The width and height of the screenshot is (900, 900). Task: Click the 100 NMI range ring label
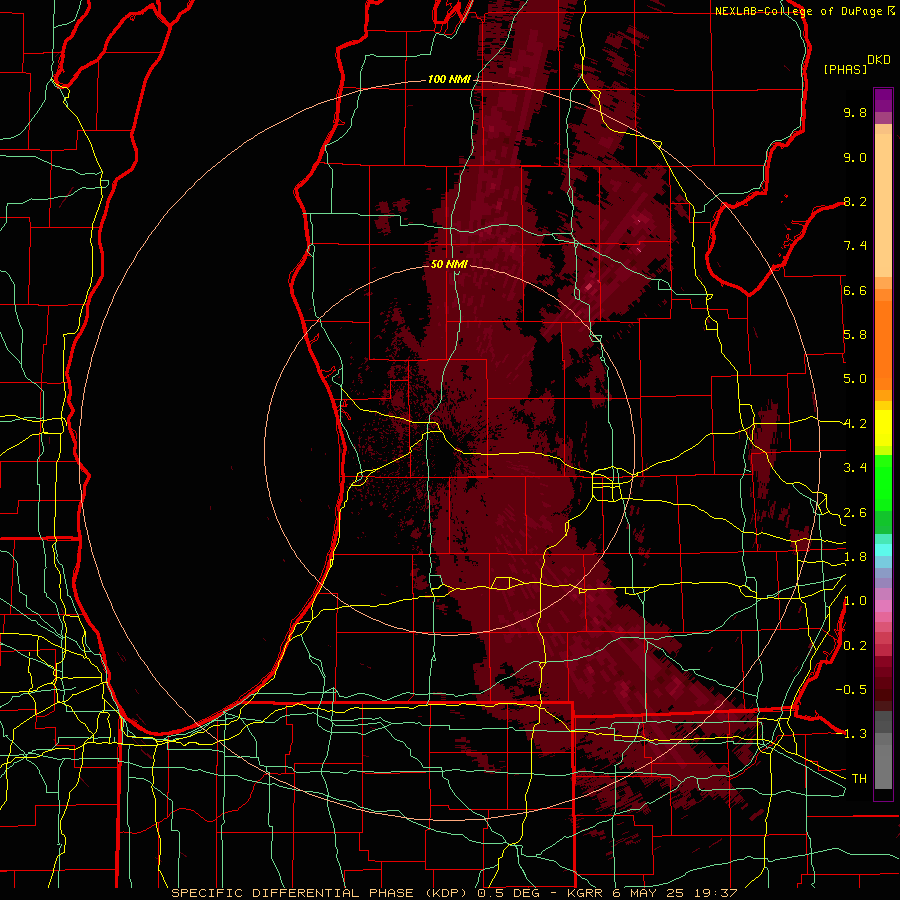click(449, 79)
